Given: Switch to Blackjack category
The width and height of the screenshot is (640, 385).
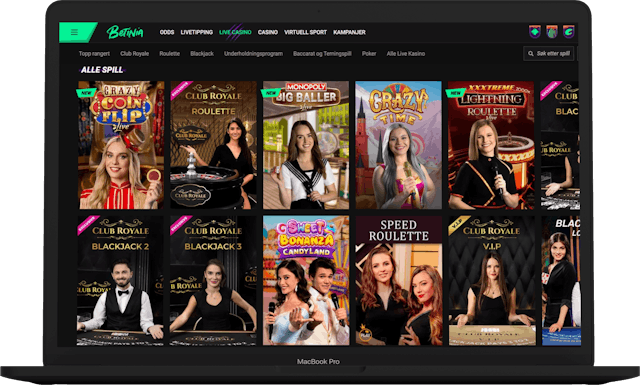Looking at the screenshot, I should coord(202,53).
